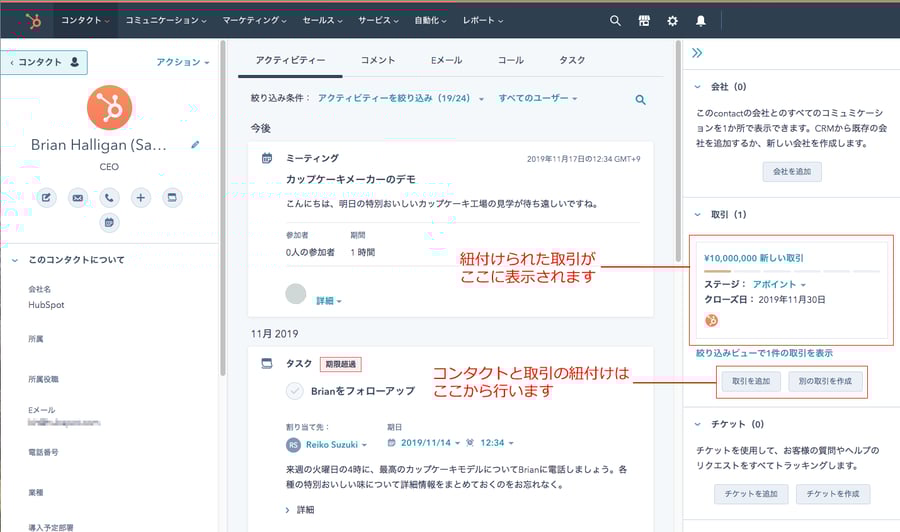Click the 会社を追加 button

(792, 172)
